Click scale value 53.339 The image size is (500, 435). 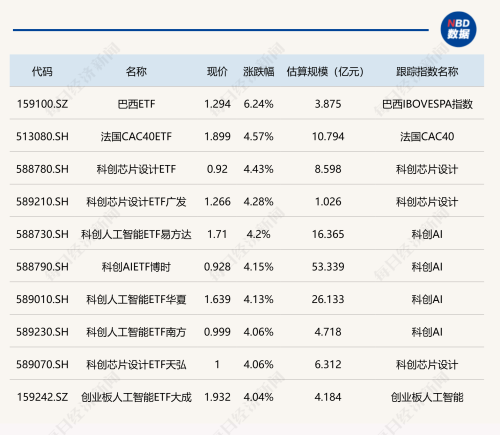(x=328, y=267)
